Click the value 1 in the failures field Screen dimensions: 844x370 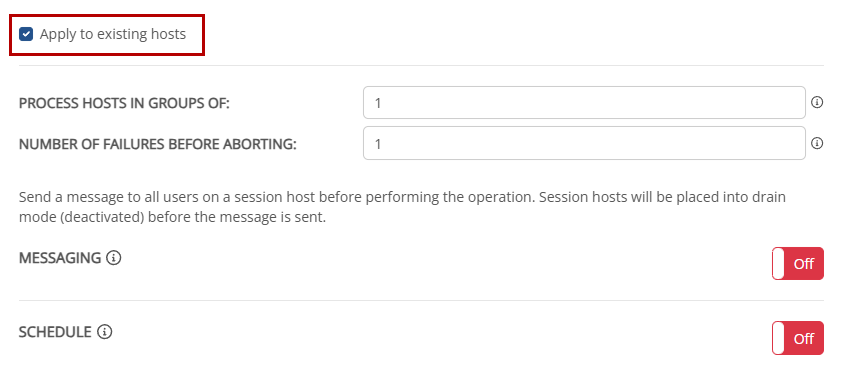(x=378, y=144)
